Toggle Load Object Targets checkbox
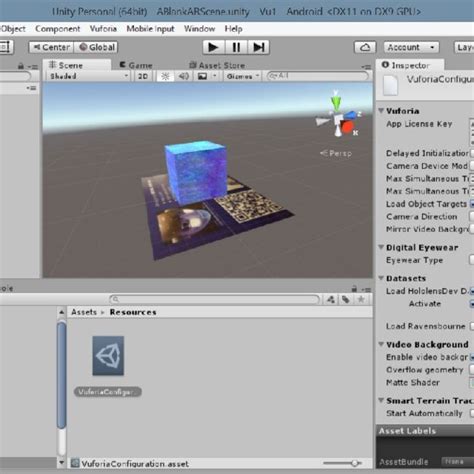 (x=472, y=204)
